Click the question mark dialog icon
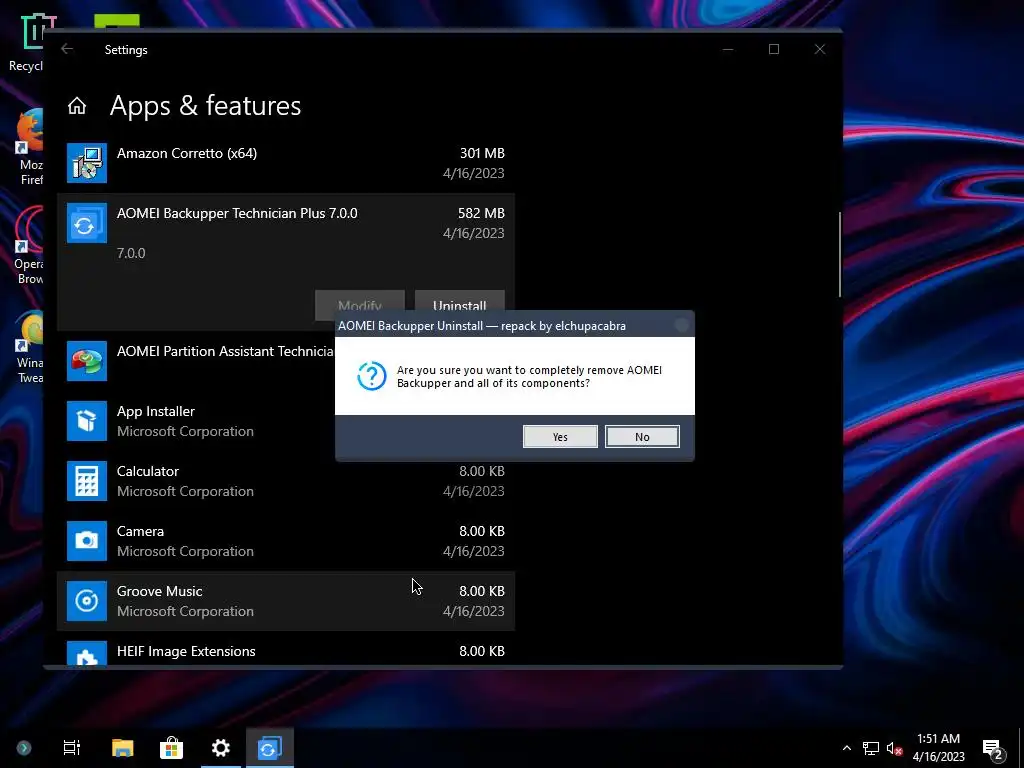The height and width of the screenshot is (768, 1024). [x=372, y=376]
